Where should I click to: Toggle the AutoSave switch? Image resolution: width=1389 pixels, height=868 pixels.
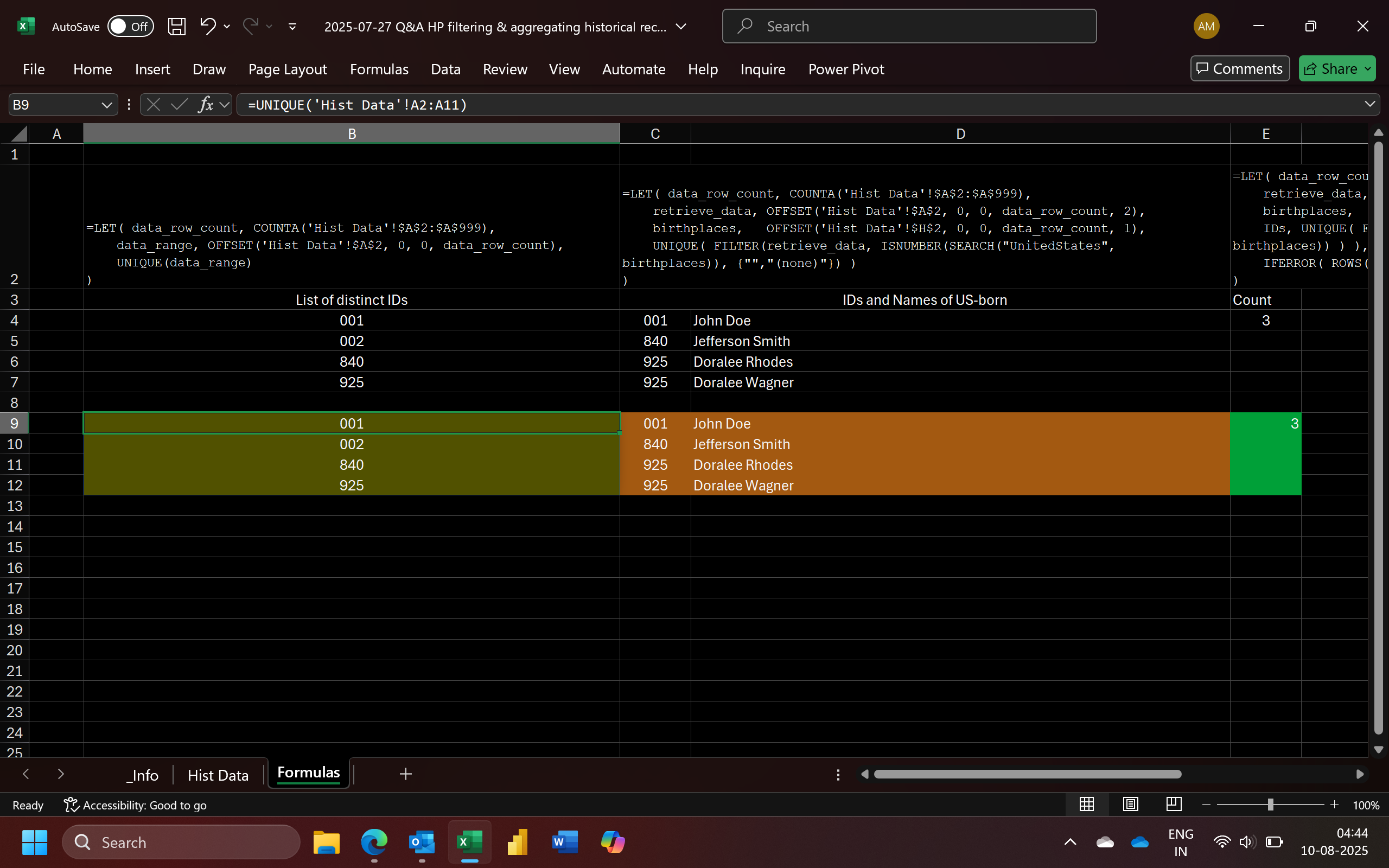[130, 27]
